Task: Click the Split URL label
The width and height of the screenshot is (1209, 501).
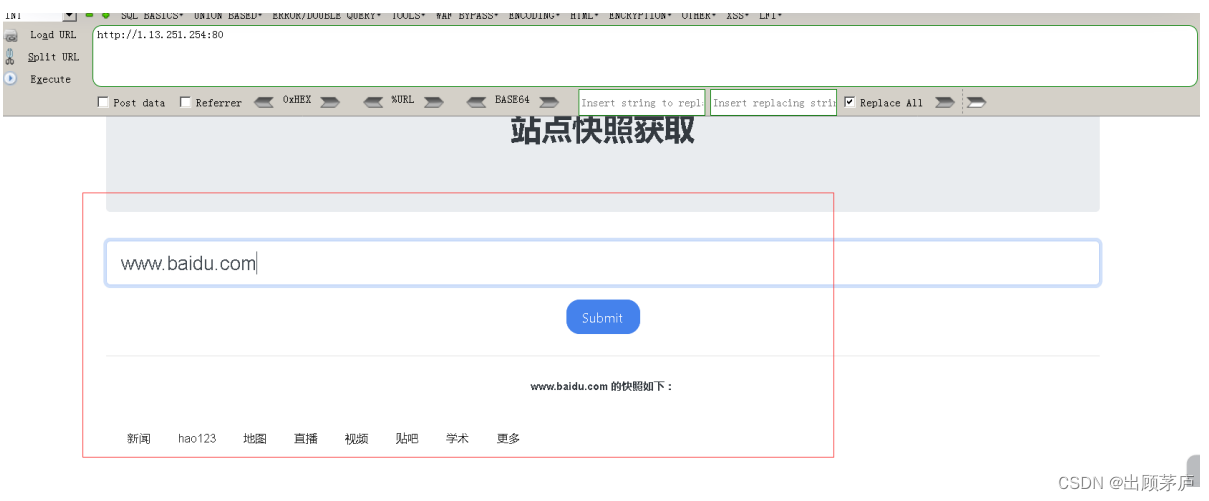Action: click(53, 57)
